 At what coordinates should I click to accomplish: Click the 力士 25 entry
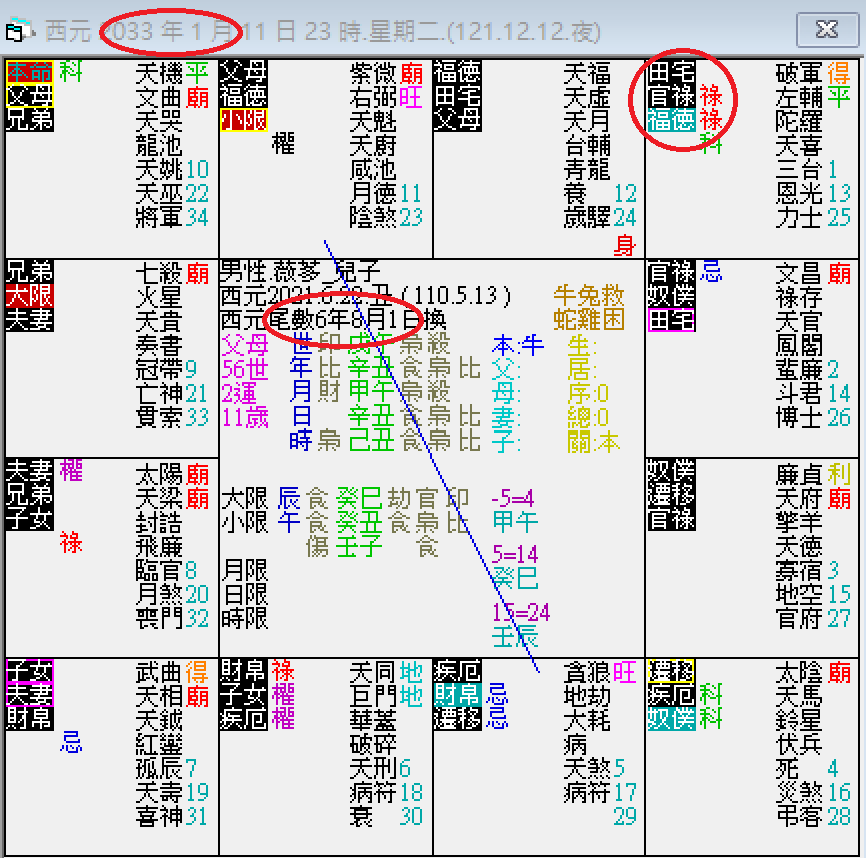tap(813, 217)
